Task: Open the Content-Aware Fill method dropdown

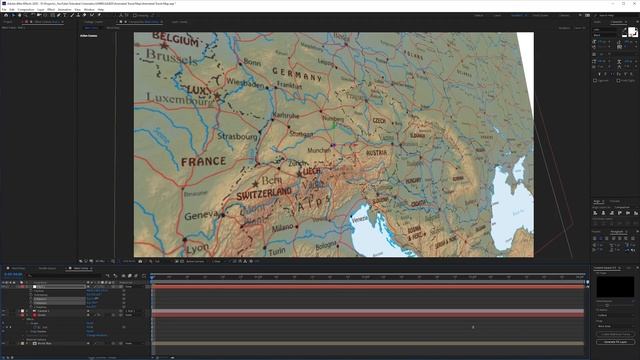Action: (616, 315)
